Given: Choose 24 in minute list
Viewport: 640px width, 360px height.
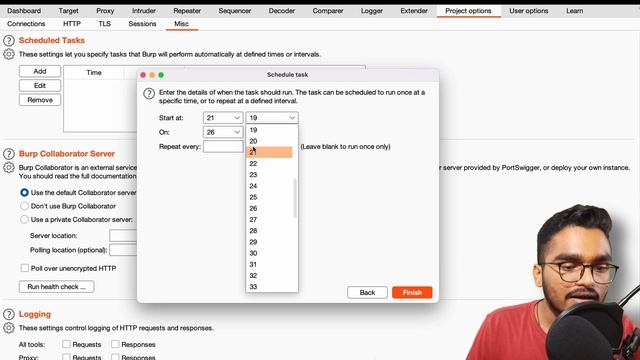Looking at the screenshot, I should click(x=269, y=186).
